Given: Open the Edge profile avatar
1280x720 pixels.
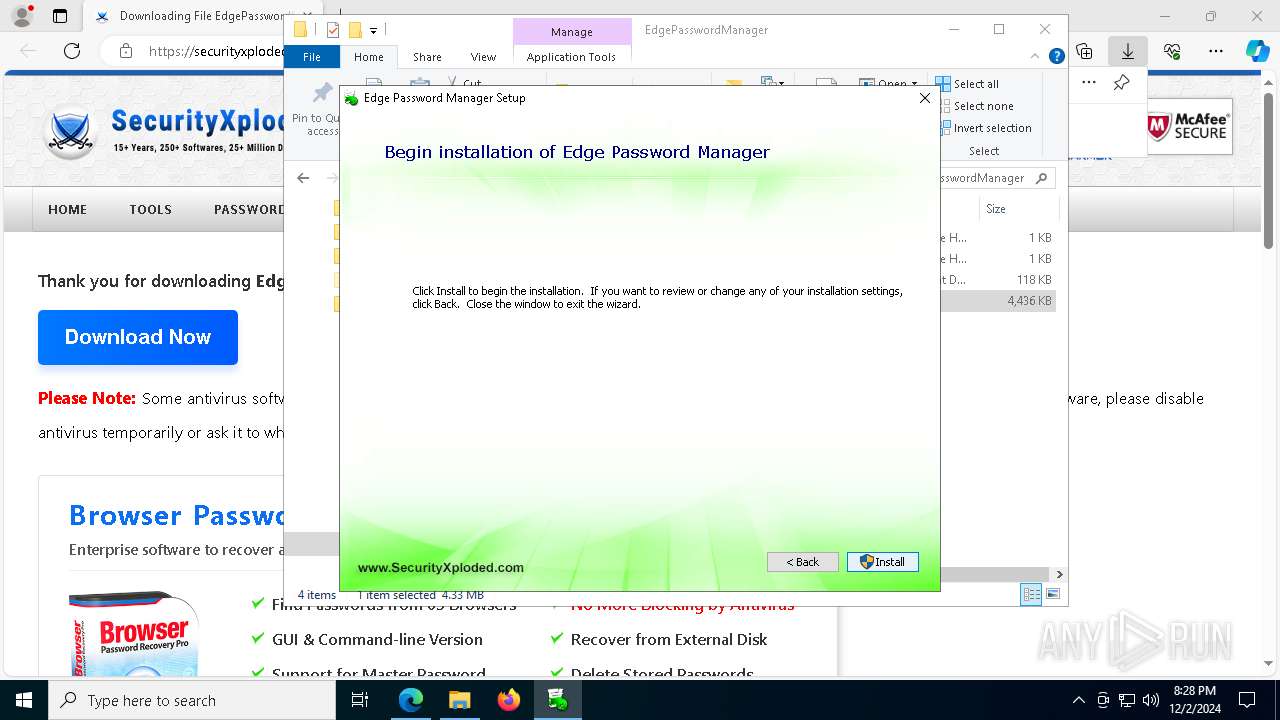Looking at the screenshot, I should (x=21, y=16).
